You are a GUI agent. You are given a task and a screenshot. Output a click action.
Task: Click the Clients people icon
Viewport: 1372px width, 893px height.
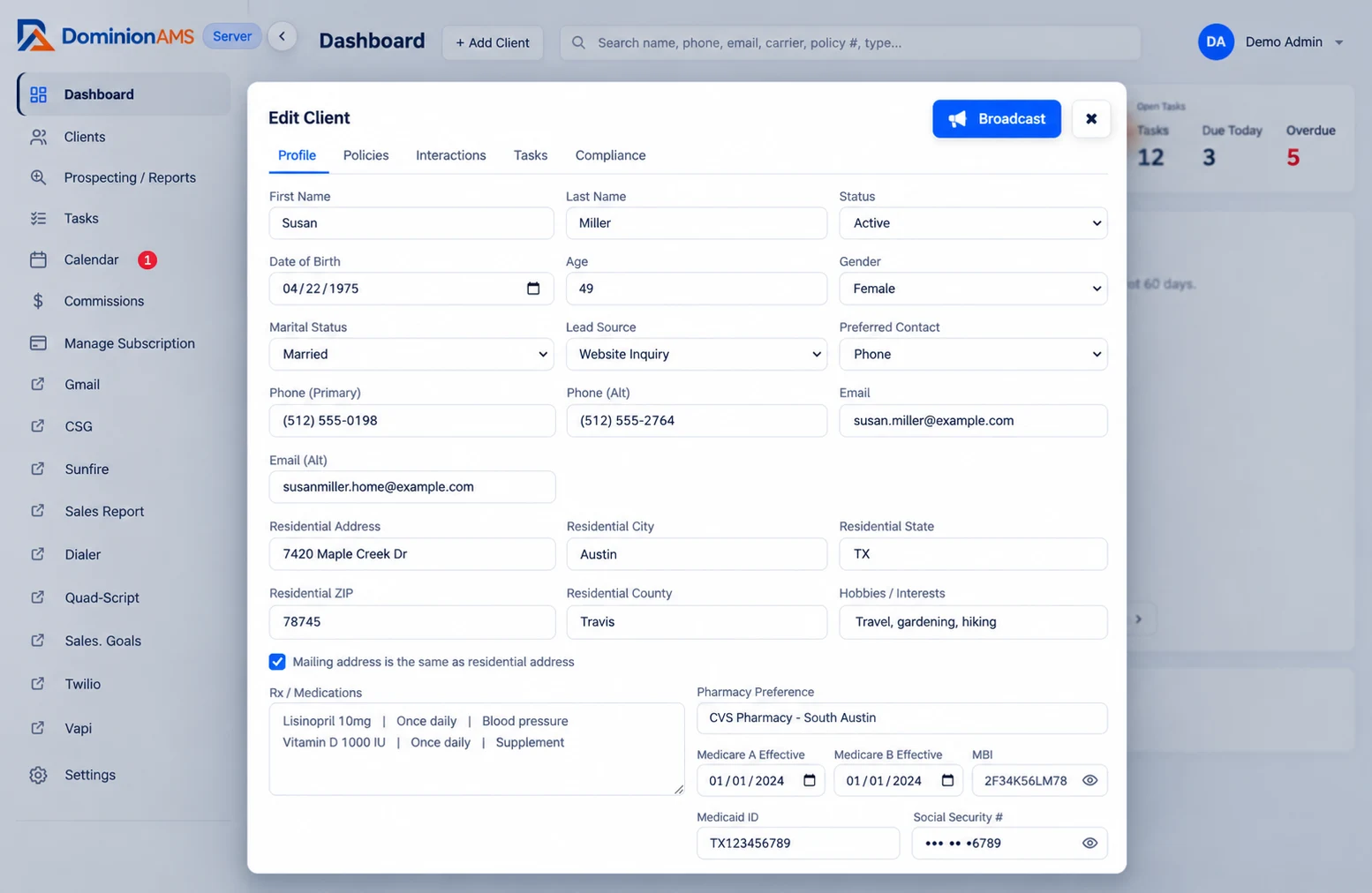[38, 137]
